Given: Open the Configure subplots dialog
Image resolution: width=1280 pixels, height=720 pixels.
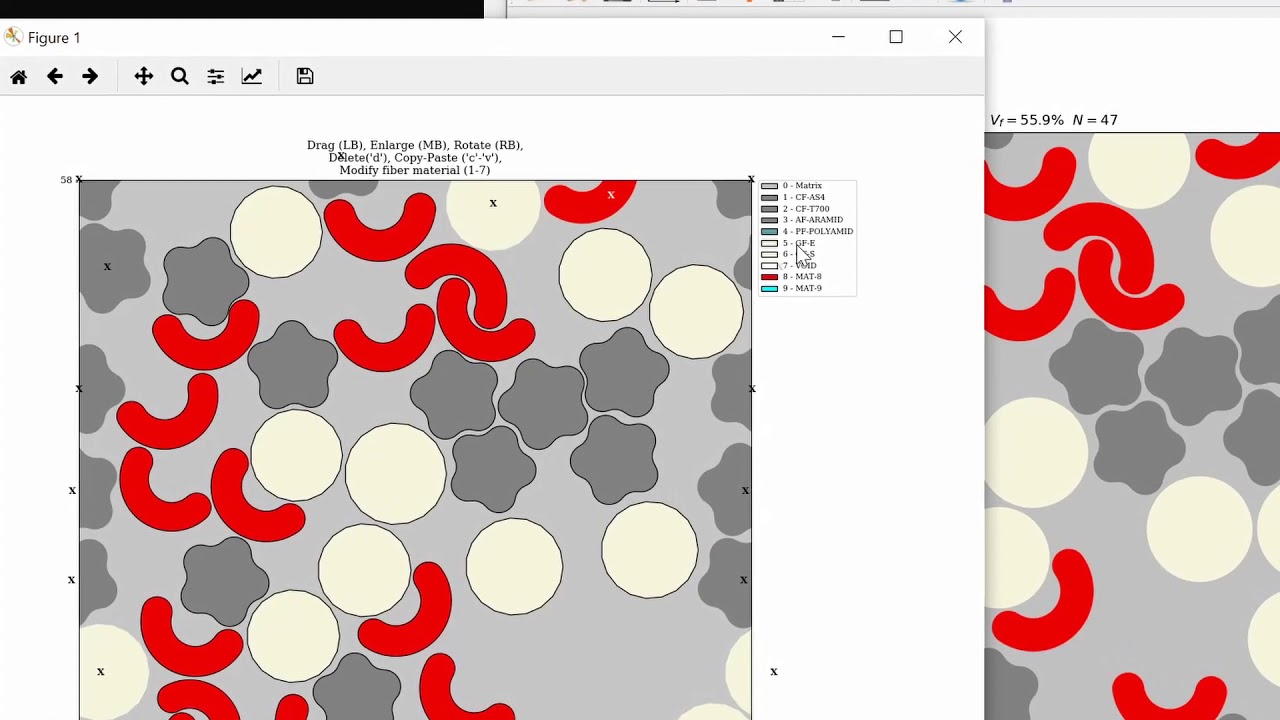Looking at the screenshot, I should pyautogui.click(x=216, y=77).
